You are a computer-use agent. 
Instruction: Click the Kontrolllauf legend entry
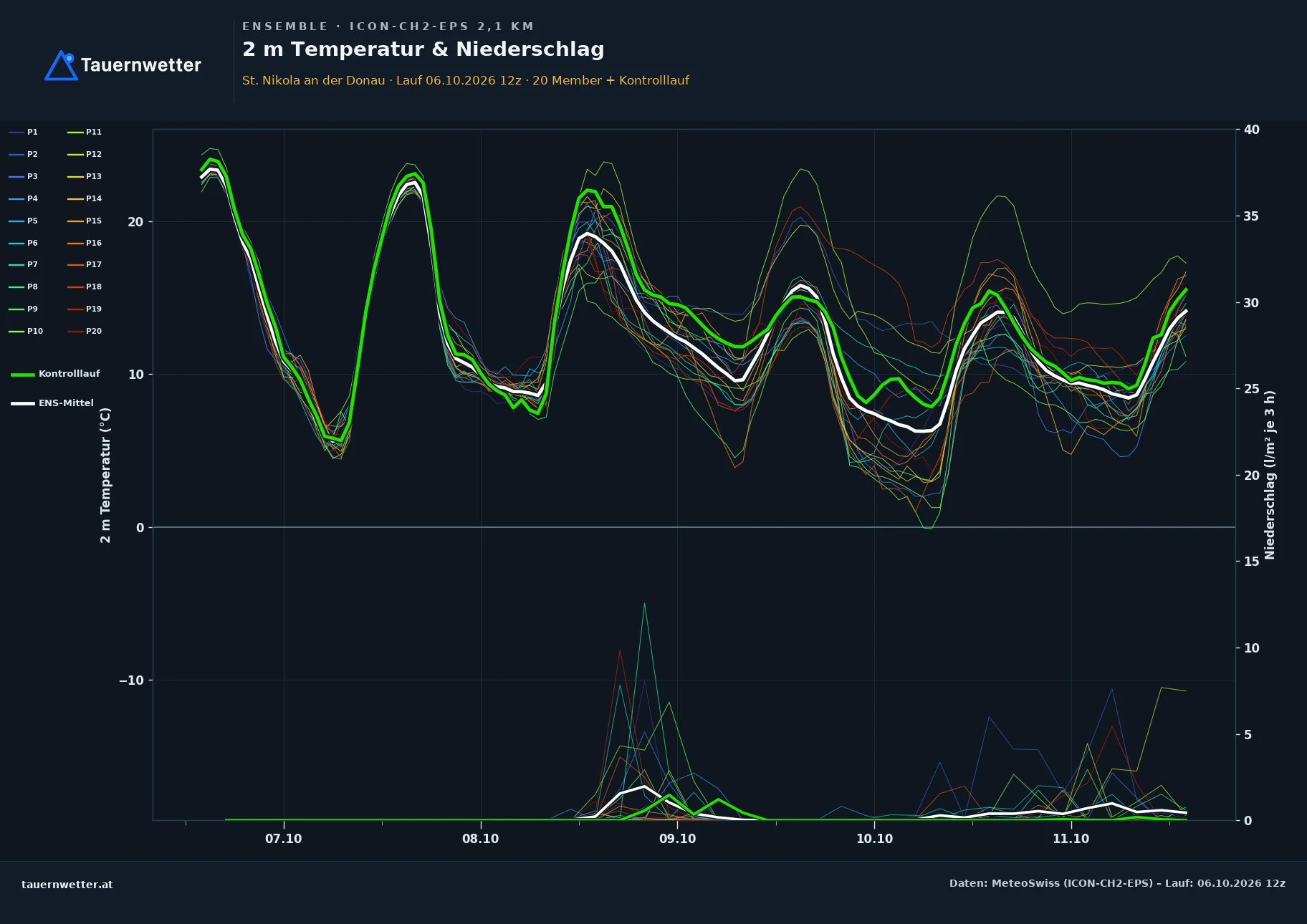(55, 374)
